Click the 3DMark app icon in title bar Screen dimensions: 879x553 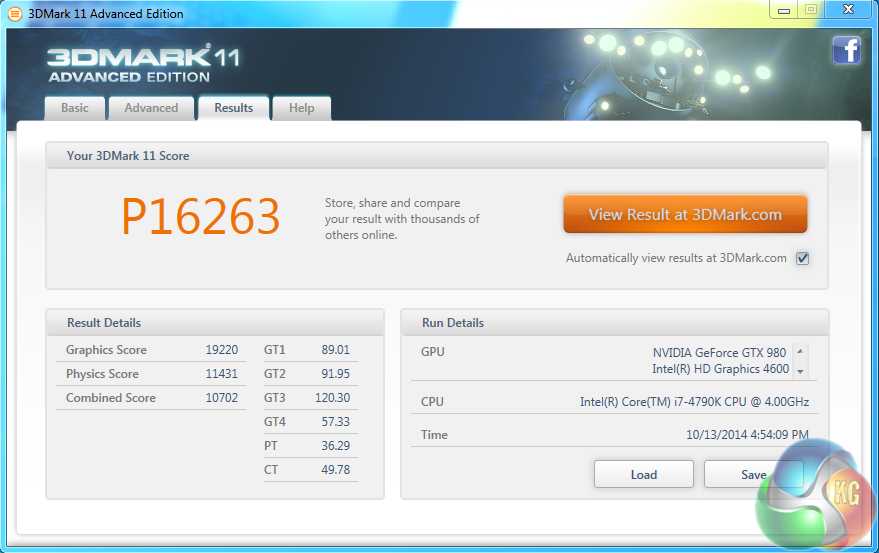(15, 13)
